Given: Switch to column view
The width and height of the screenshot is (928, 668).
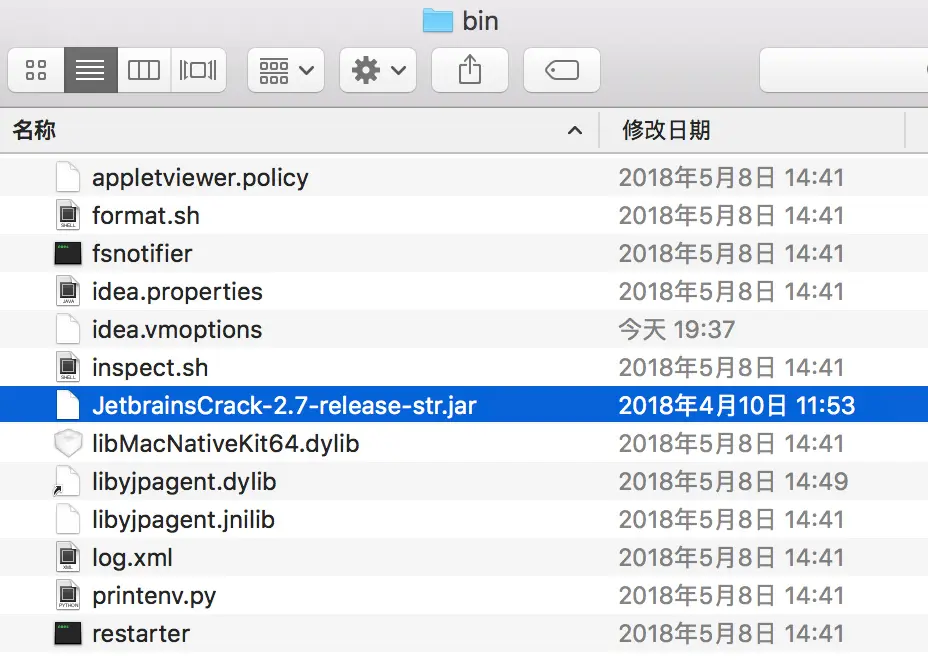Looking at the screenshot, I should click(144, 70).
